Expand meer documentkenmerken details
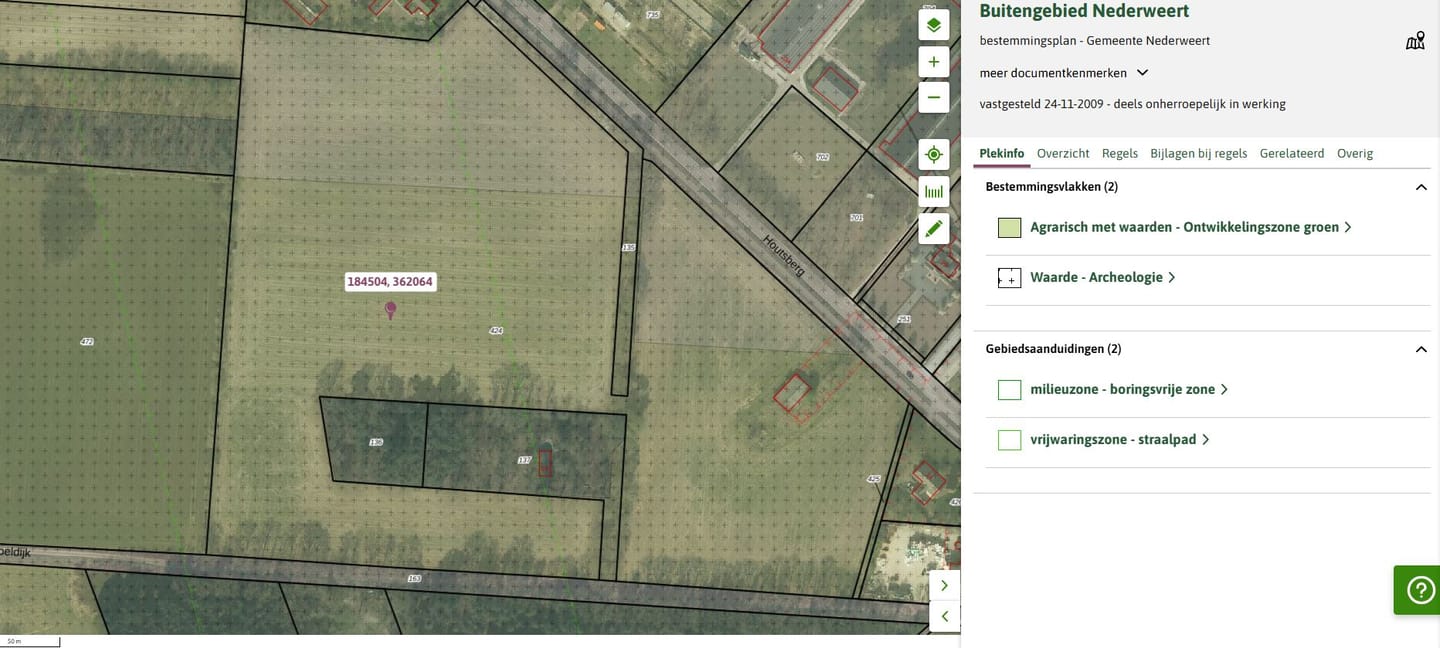 tap(1064, 73)
